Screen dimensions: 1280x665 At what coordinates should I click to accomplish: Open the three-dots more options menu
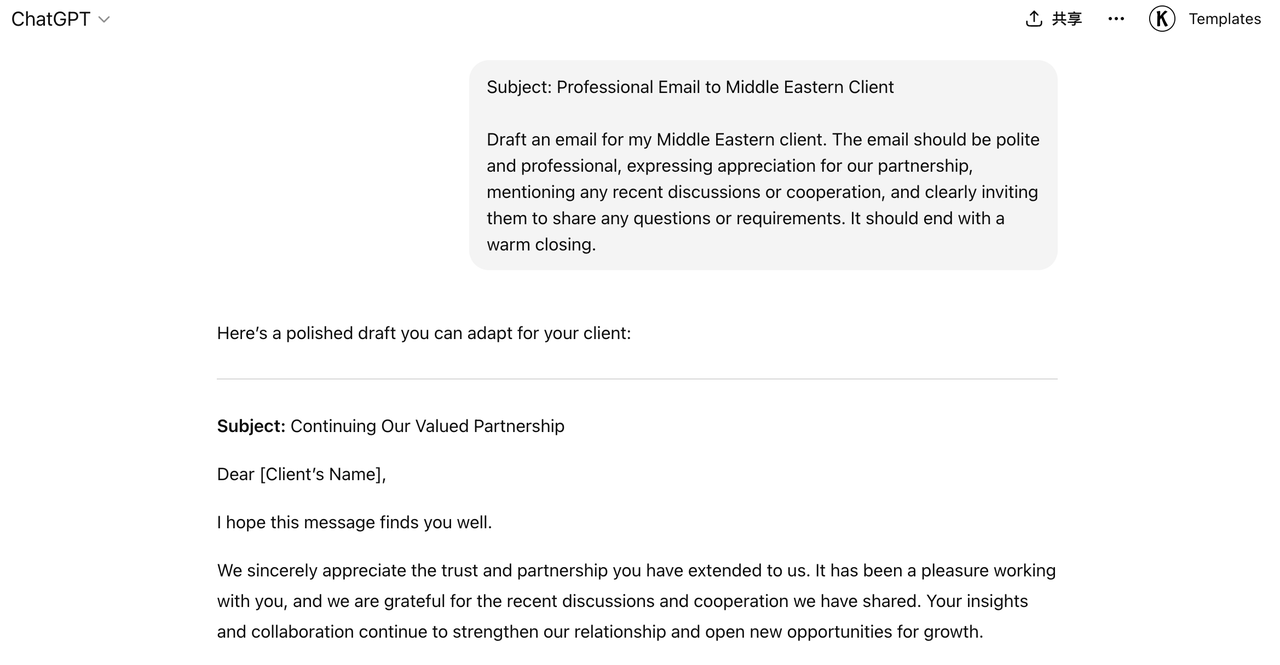[1116, 19]
